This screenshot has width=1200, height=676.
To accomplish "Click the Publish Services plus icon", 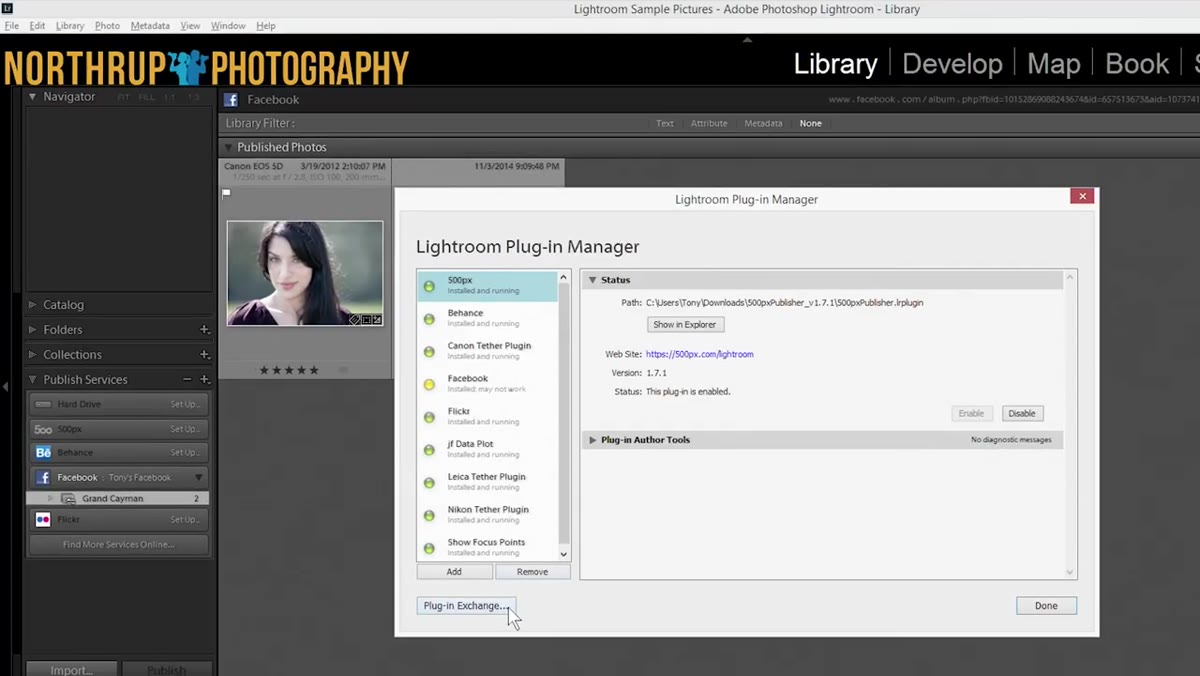I will pyautogui.click(x=204, y=379).
